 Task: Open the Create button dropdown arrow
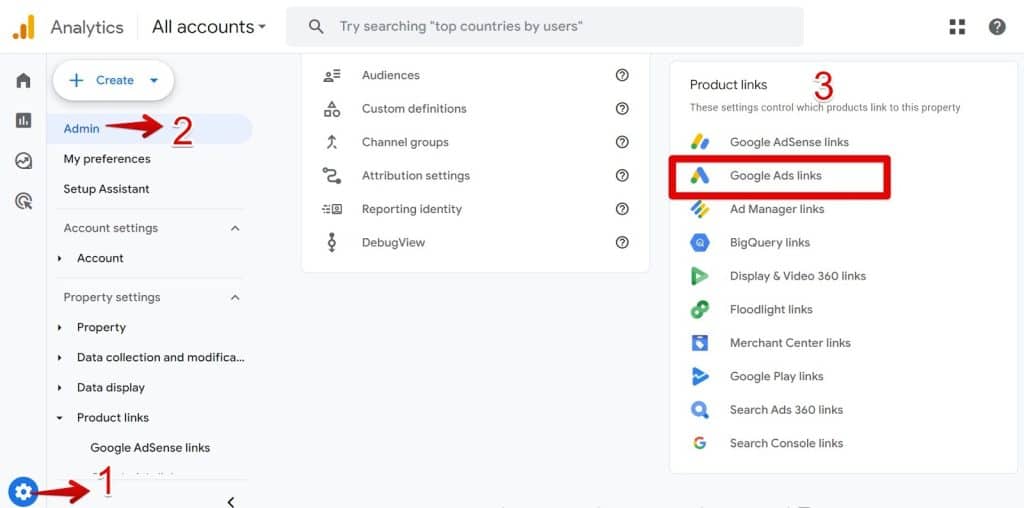point(154,80)
